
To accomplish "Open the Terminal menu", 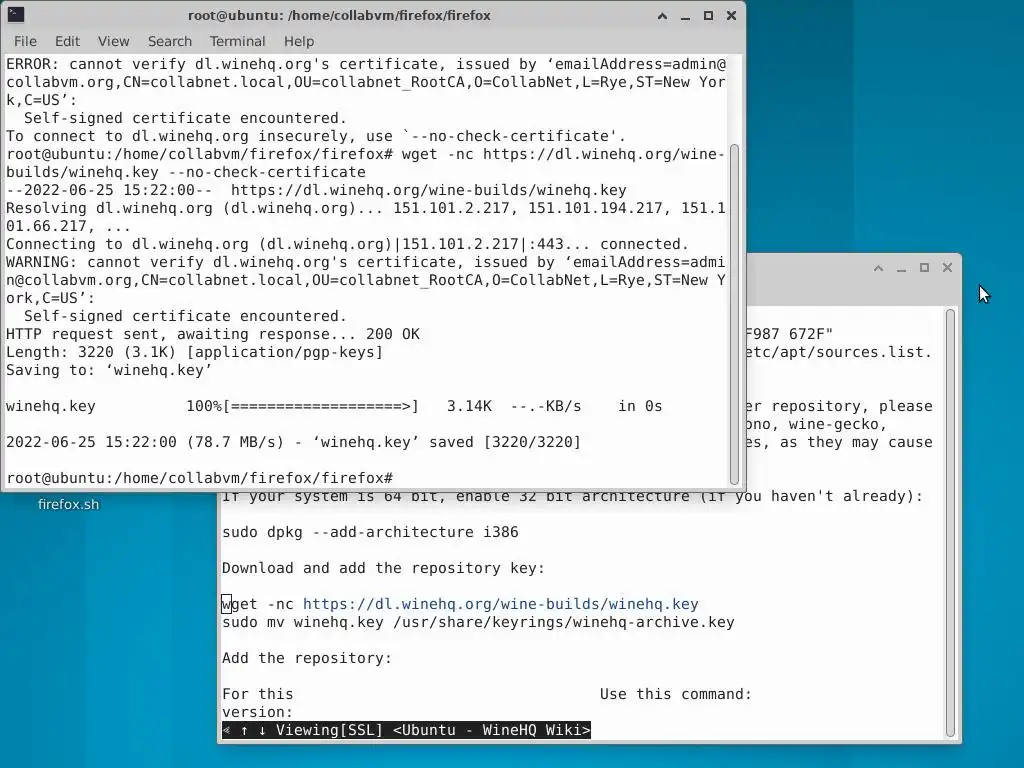I will click(x=238, y=41).
